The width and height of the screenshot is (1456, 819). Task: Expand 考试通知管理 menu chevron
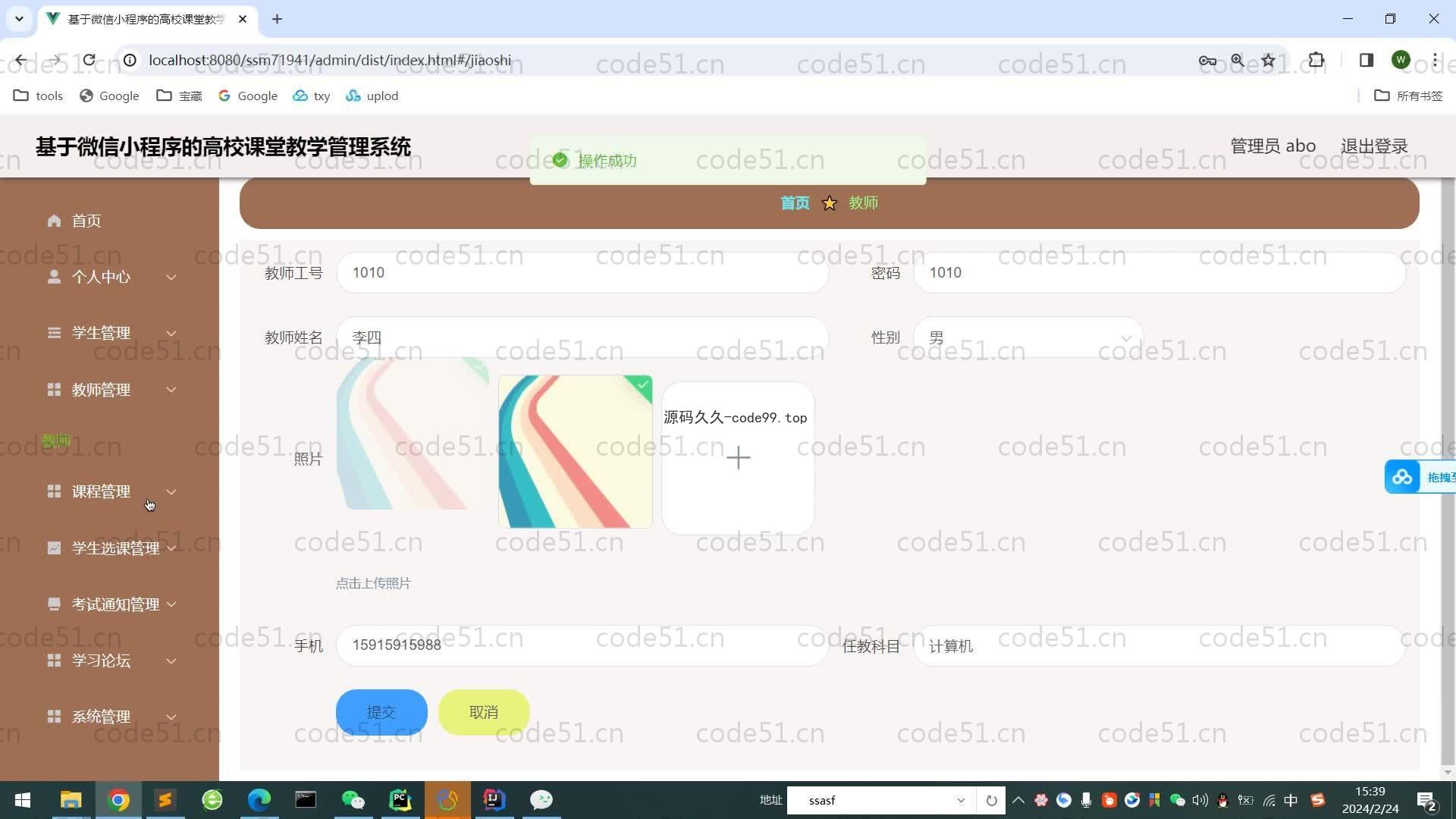pyautogui.click(x=171, y=604)
